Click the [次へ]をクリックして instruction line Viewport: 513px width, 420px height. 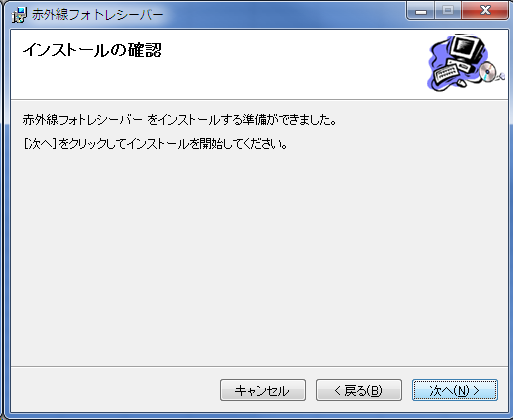coord(155,144)
